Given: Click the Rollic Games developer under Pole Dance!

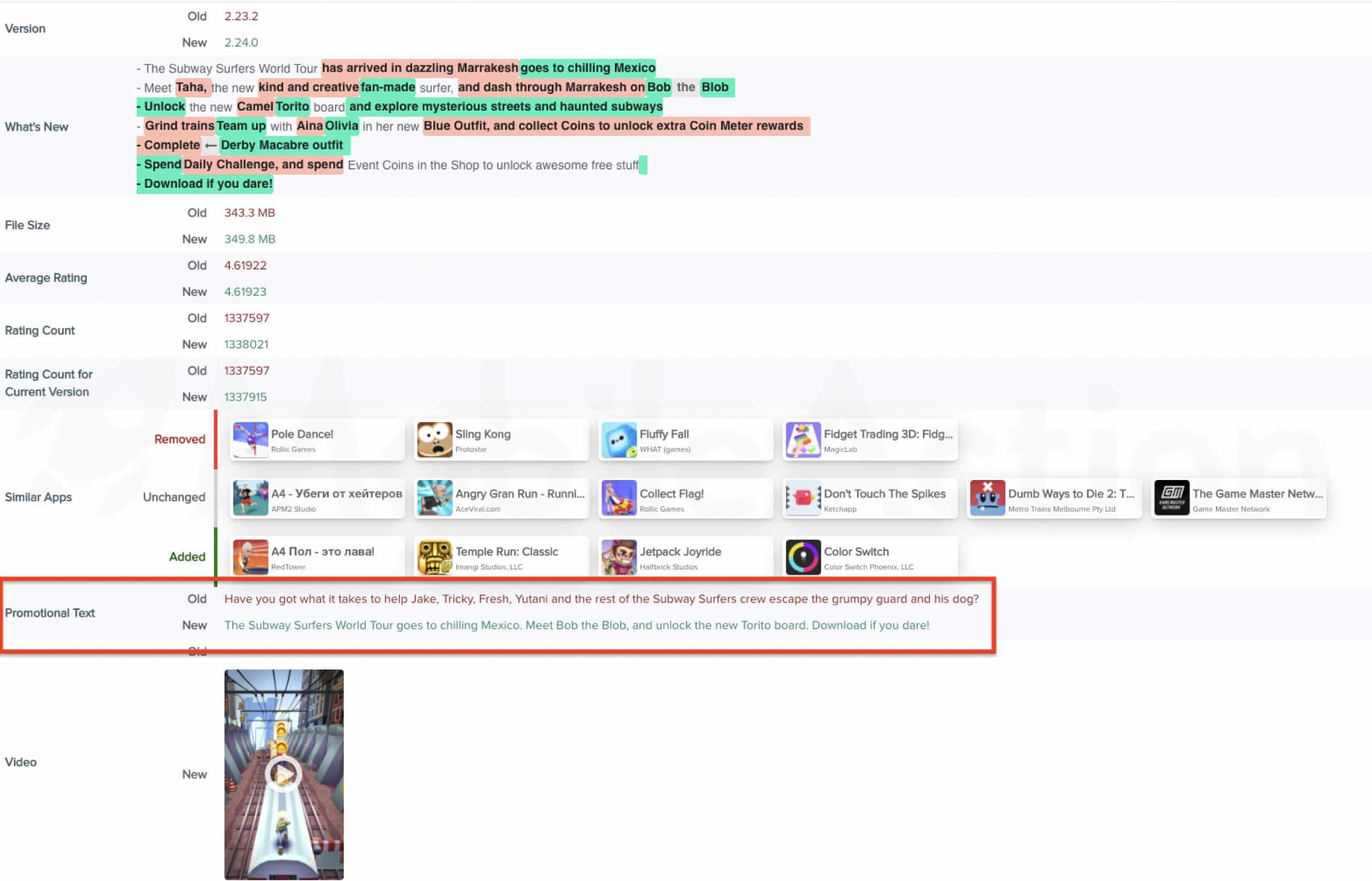Looking at the screenshot, I should click(293, 449).
